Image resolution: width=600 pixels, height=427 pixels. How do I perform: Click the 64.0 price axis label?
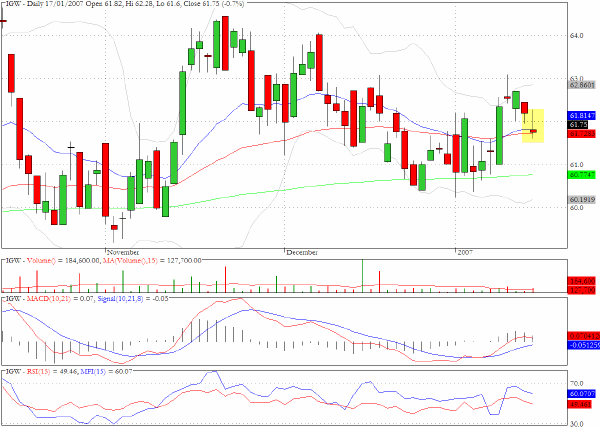(x=577, y=36)
